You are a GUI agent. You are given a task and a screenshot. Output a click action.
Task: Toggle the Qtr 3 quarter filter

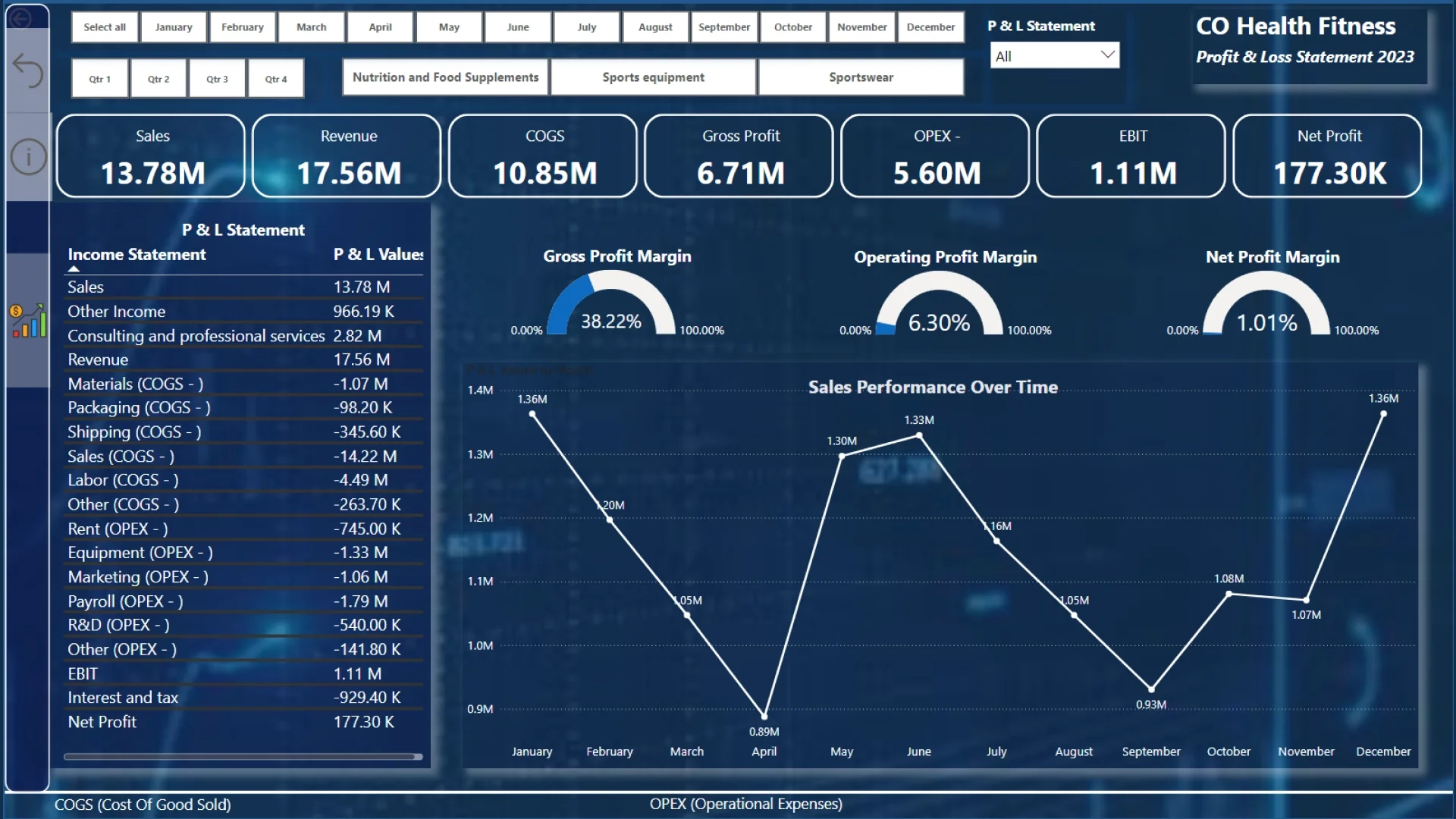[217, 78]
